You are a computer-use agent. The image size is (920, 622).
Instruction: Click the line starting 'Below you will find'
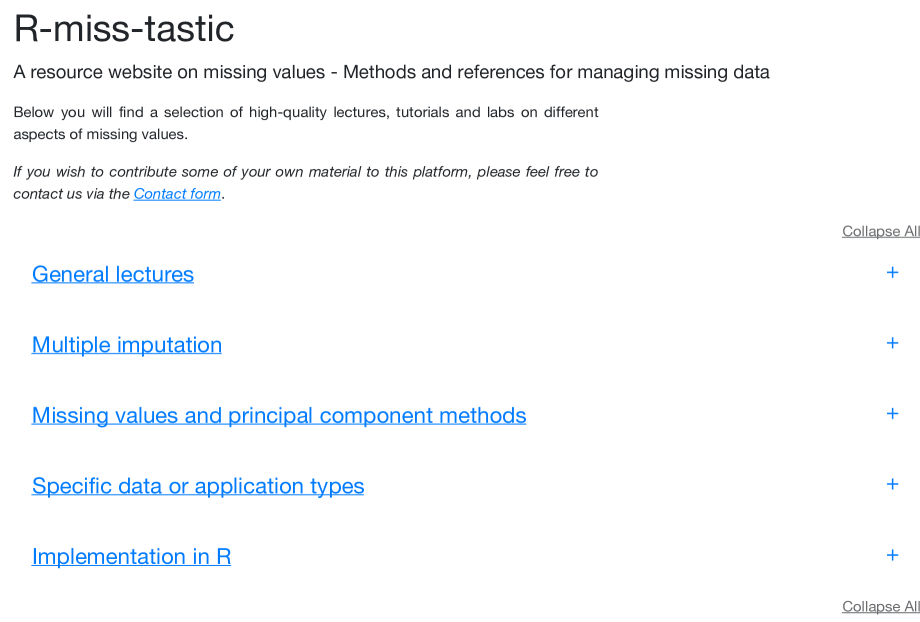tap(305, 112)
